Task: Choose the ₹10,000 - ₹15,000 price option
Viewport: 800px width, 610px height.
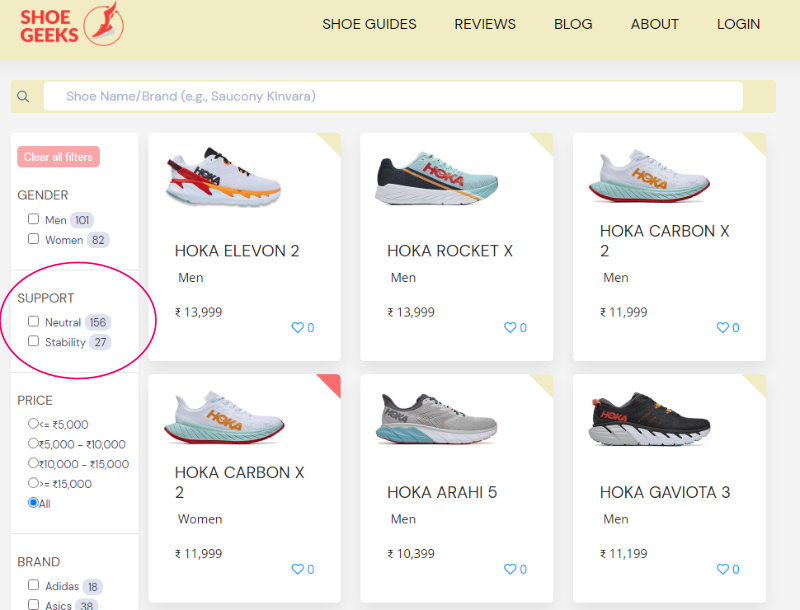Action: click(34, 463)
